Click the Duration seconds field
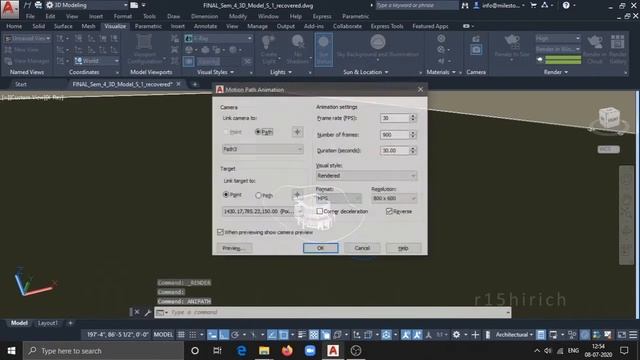Screen dimensions: 640x360 click(x=394, y=151)
